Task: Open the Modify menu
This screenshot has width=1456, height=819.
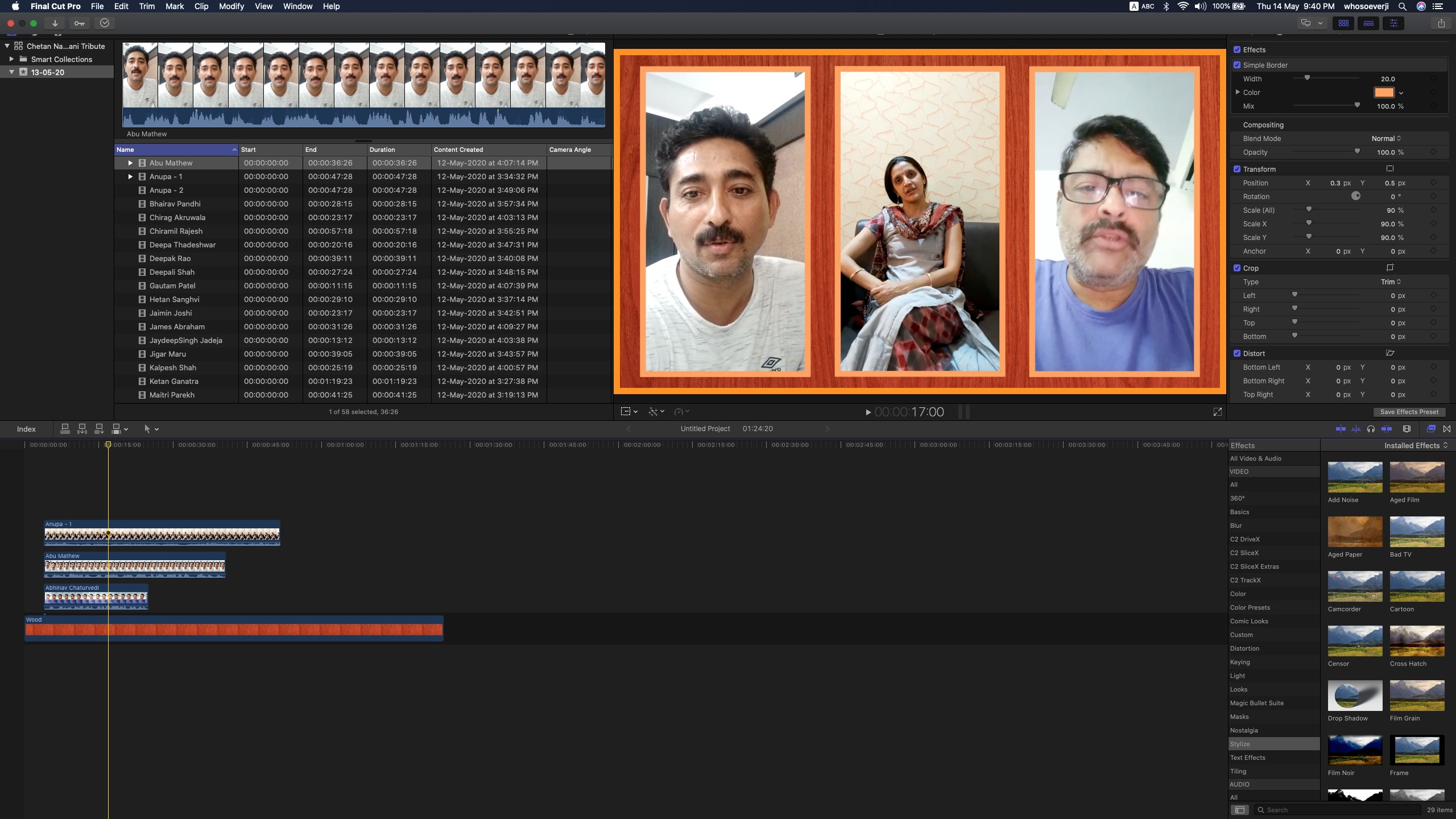Action: [x=231, y=6]
